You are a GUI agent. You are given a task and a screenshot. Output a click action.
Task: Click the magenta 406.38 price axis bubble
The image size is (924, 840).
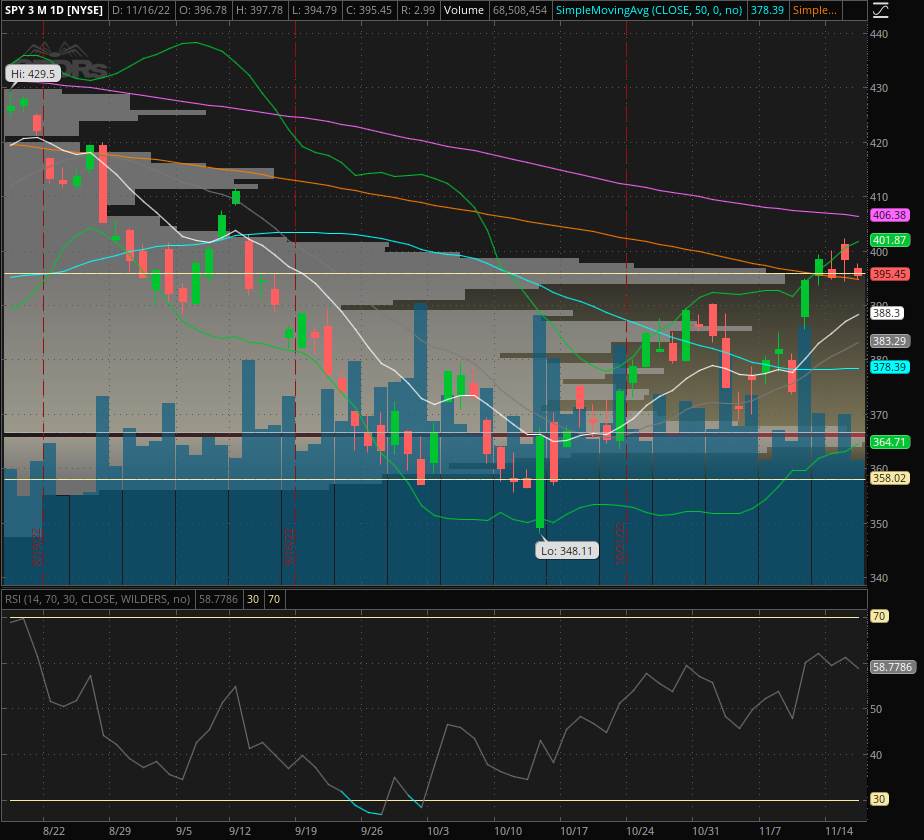click(889, 215)
